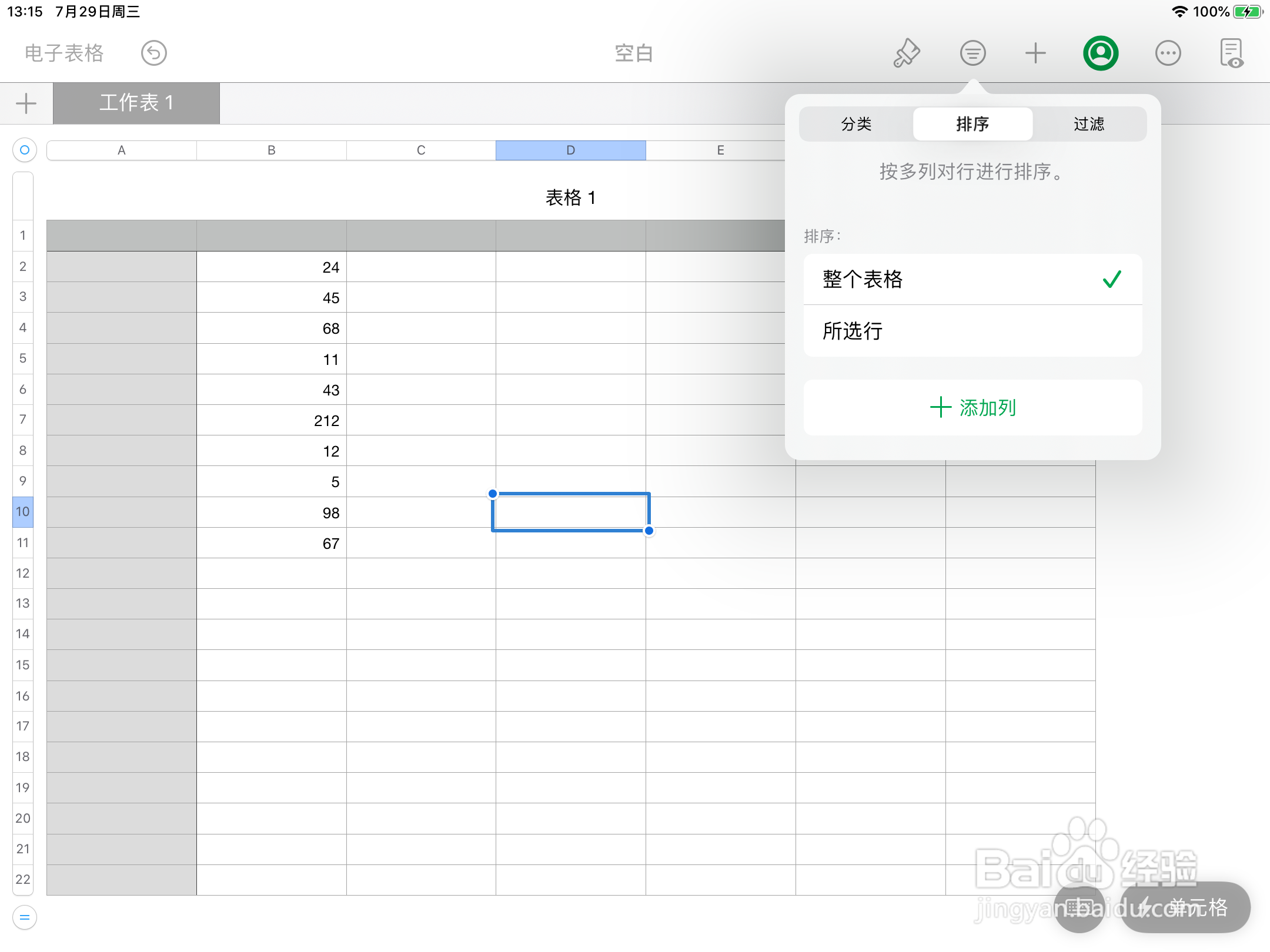Click the Sort and Filter icon
The height and width of the screenshot is (952, 1270).
coord(973,53)
